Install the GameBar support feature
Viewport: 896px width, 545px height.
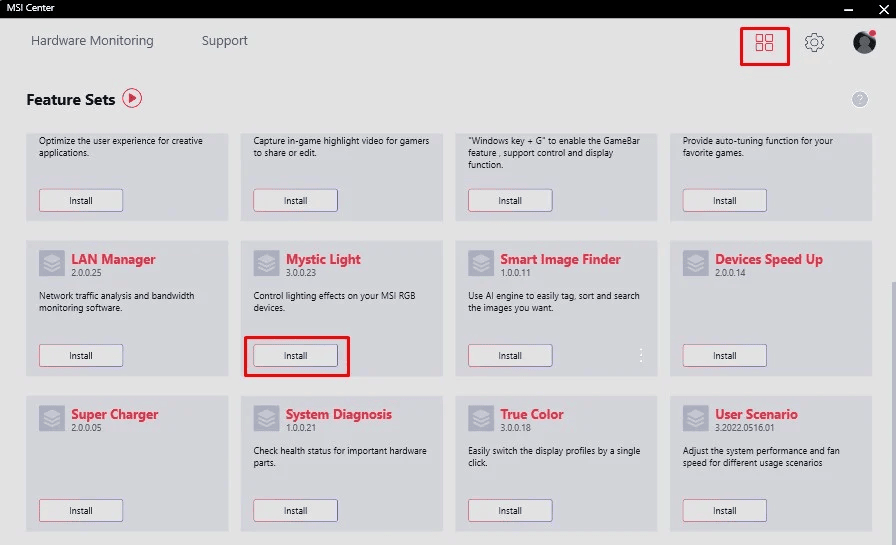pos(510,201)
